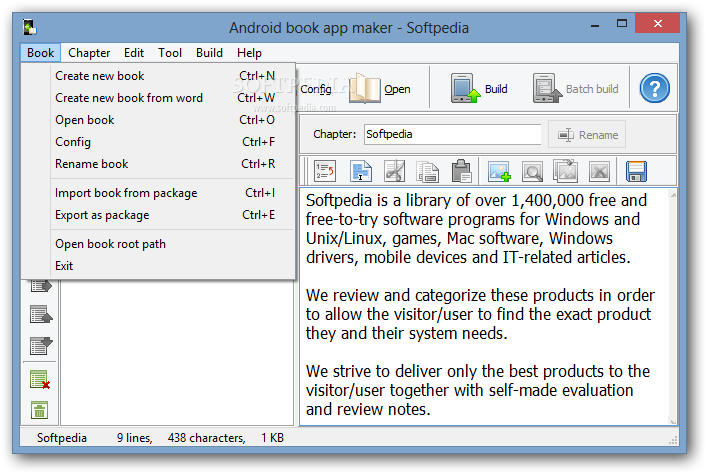
Task: Click the '9 lines,' status text
Action: pos(134,438)
